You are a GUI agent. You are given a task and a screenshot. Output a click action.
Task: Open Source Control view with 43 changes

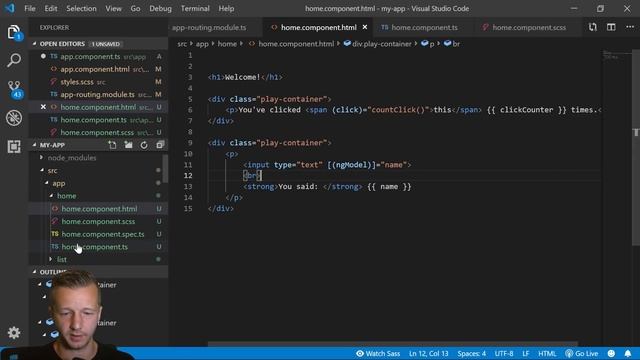(x=14, y=89)
